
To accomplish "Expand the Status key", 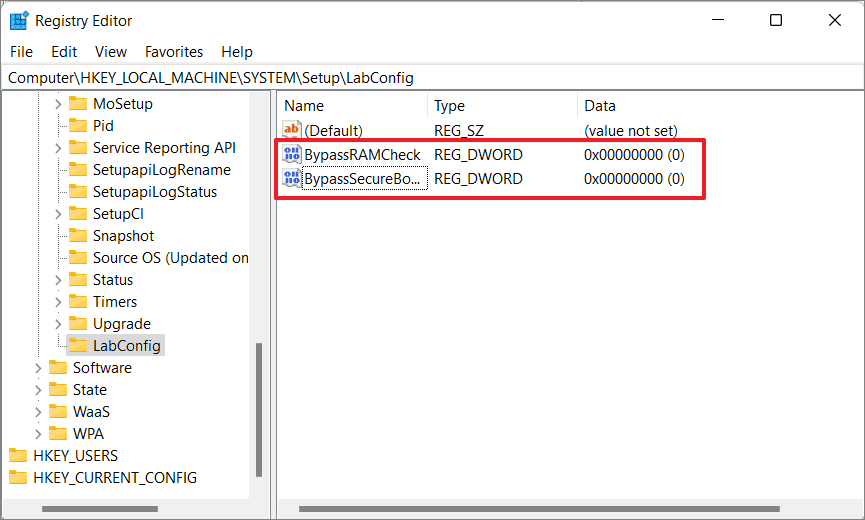I will [x=58, y=280].
